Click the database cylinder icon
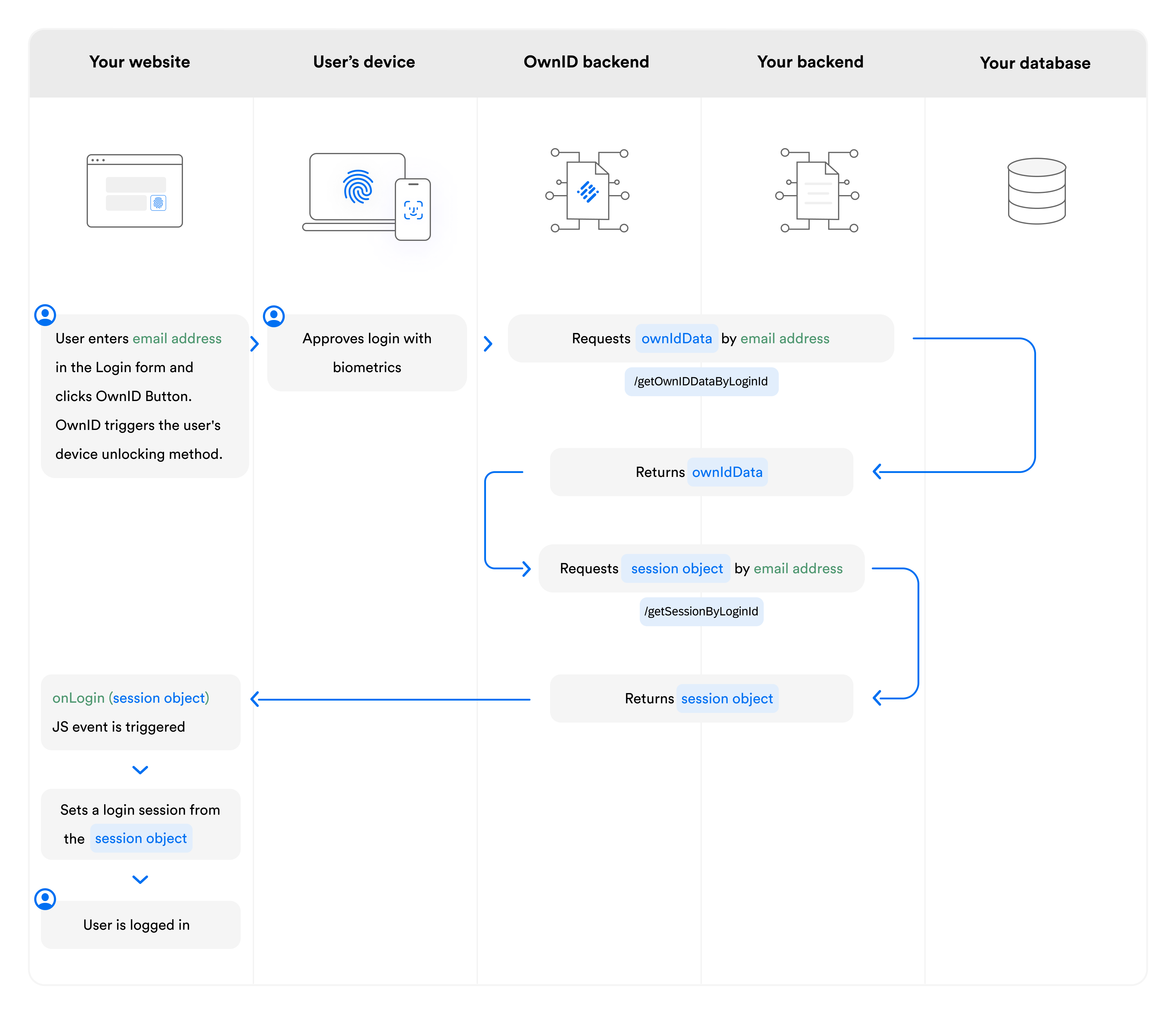1176x1014 pixels. pyautogui.click(x=1036, y=191)
